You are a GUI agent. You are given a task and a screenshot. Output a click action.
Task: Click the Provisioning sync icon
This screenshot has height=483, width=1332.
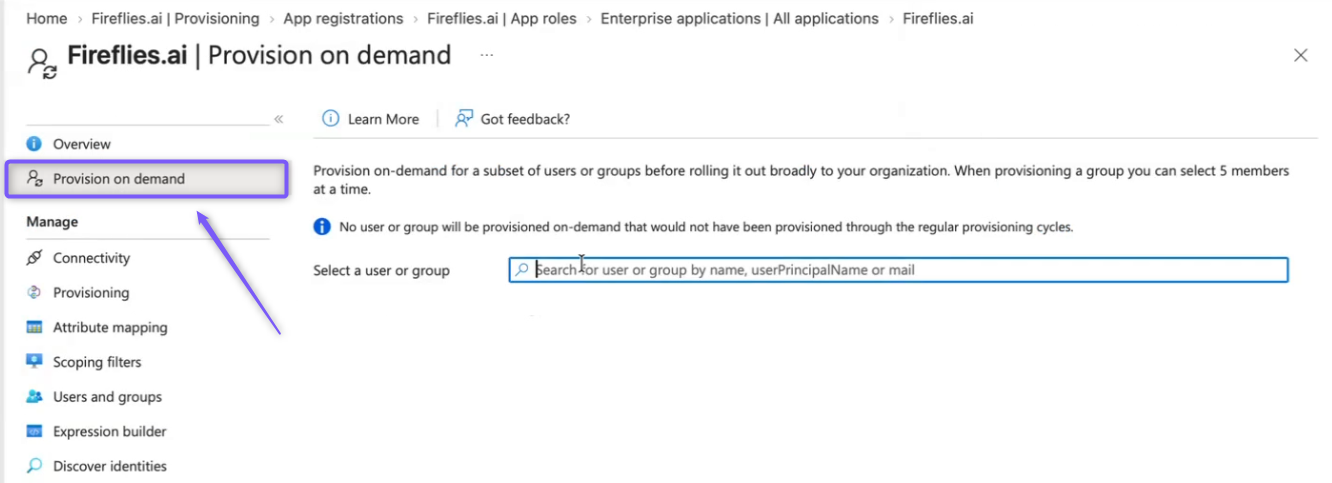tap(34, 293)
